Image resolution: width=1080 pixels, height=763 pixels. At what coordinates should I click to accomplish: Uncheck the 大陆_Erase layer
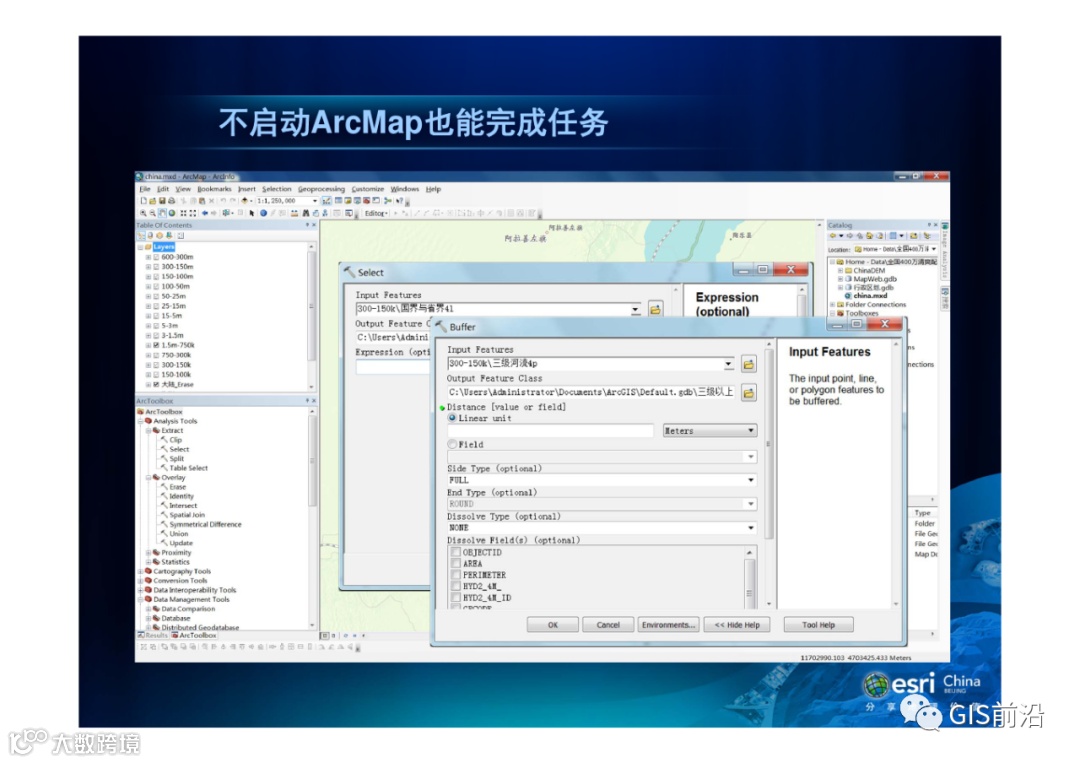pyautogui.click(x=156, y=384)
